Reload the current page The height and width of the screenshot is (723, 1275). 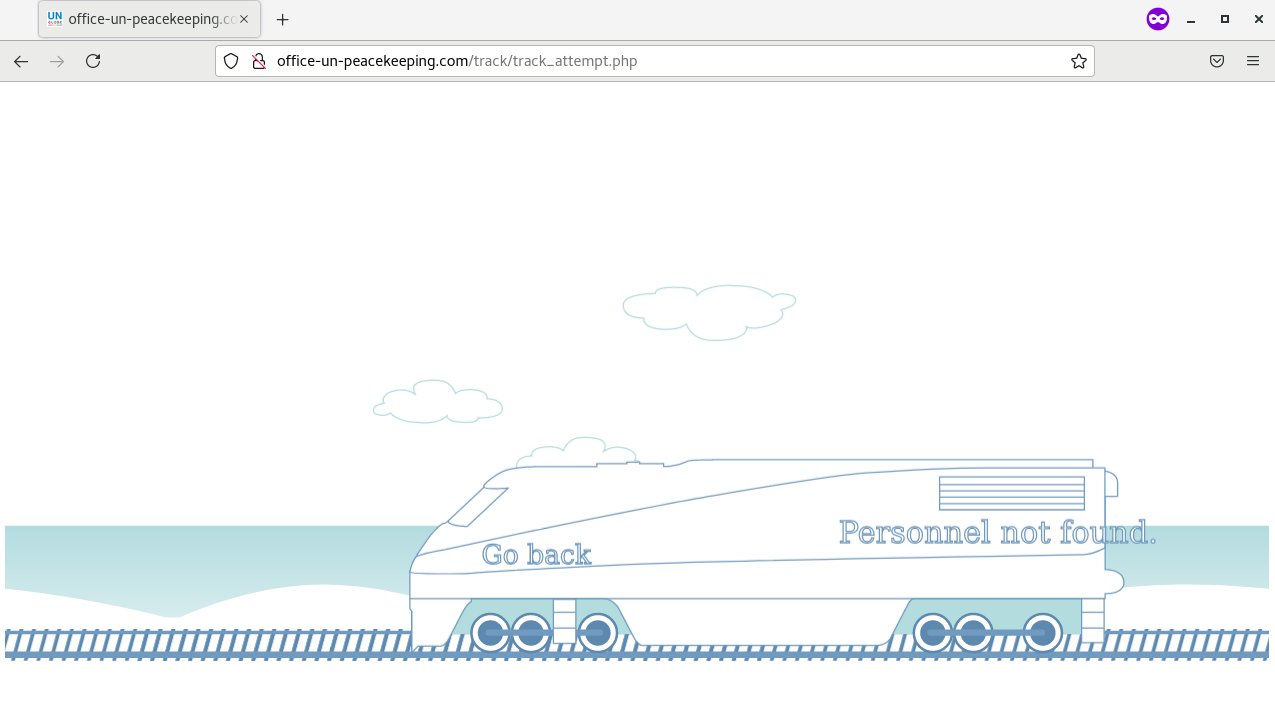tap(93, 61)
